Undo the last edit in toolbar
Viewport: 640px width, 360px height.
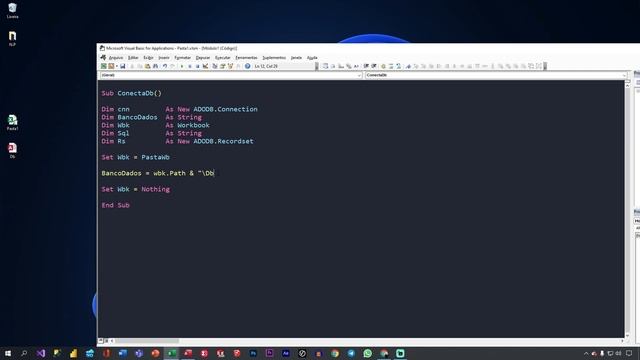click(164, 66)
